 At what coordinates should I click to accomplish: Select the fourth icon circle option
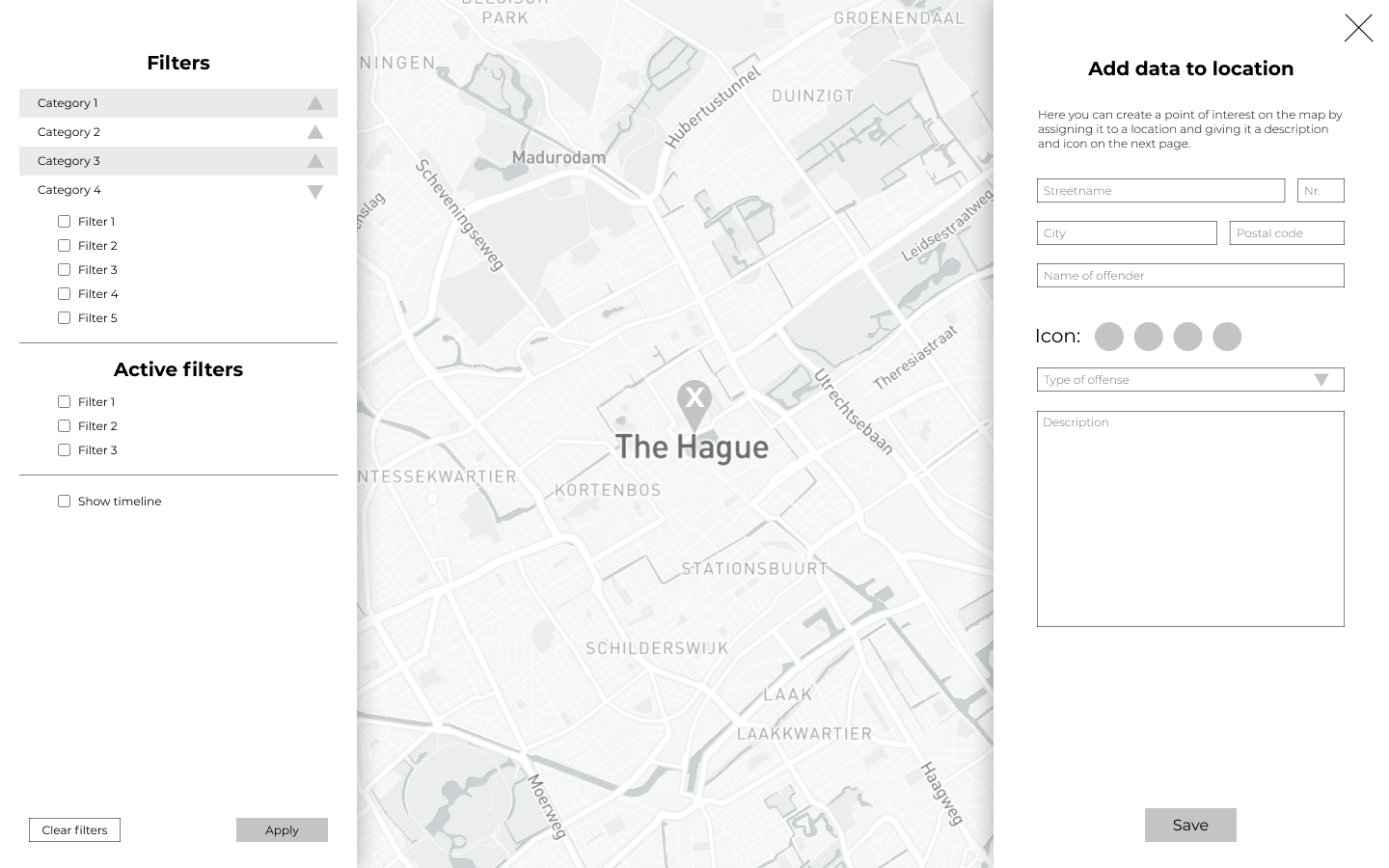click(x=1227, y=337)
